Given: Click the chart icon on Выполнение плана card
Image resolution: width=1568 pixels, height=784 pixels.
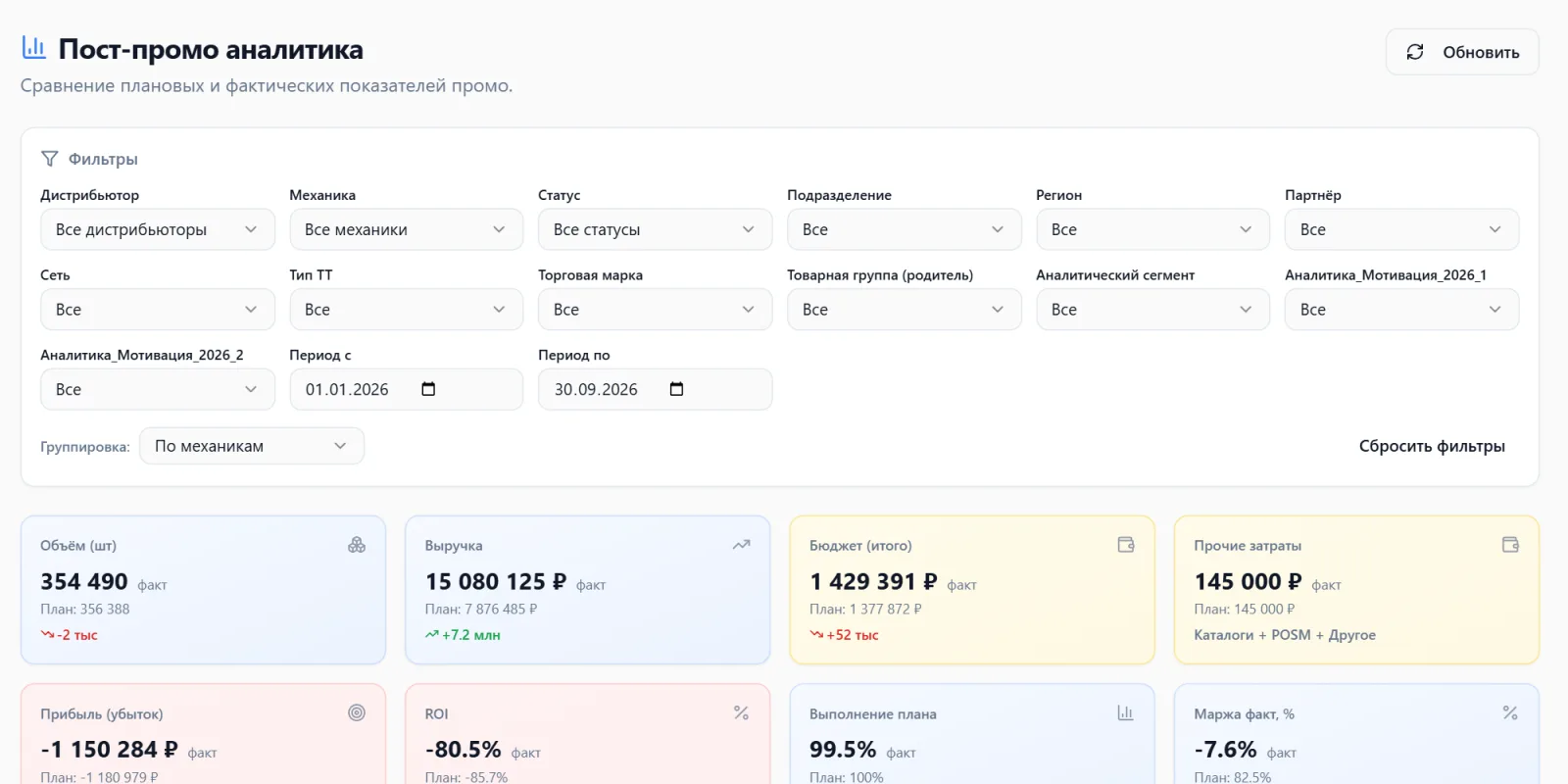Looking at the screenshot, I should point(1126,712).
